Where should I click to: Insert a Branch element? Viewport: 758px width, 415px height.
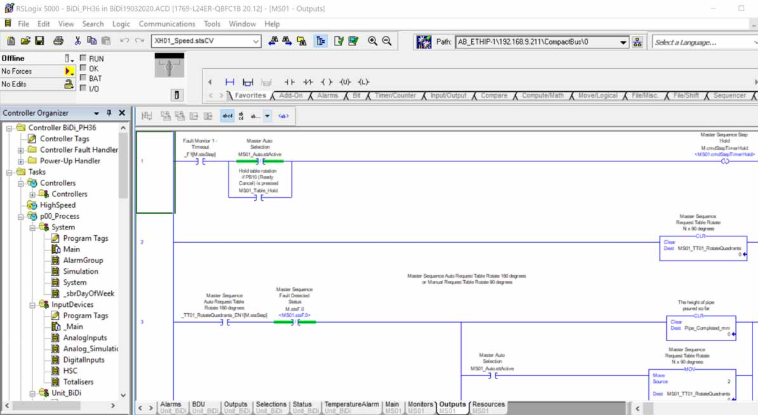click(248, 82)
